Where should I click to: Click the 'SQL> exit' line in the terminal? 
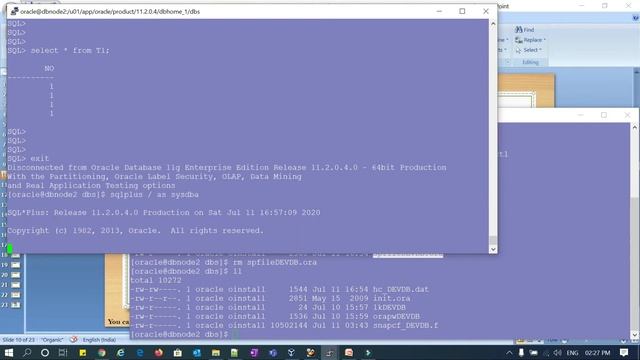pos(28,158)
